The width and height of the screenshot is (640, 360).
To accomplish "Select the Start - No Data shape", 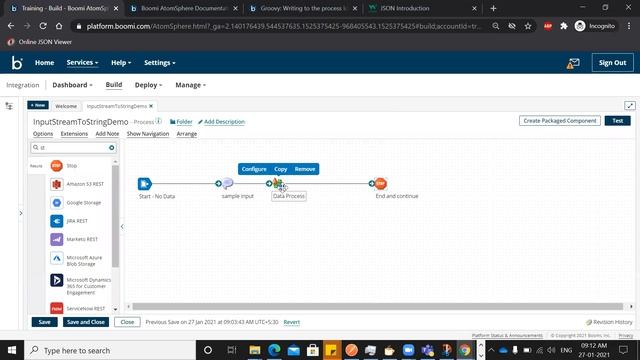I will click(x=144, y=184).
